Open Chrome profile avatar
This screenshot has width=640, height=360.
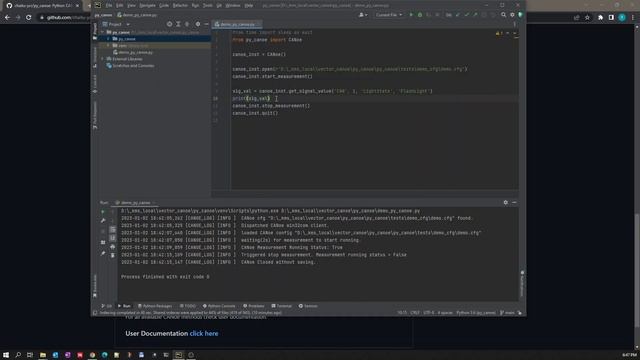[622, 18]
